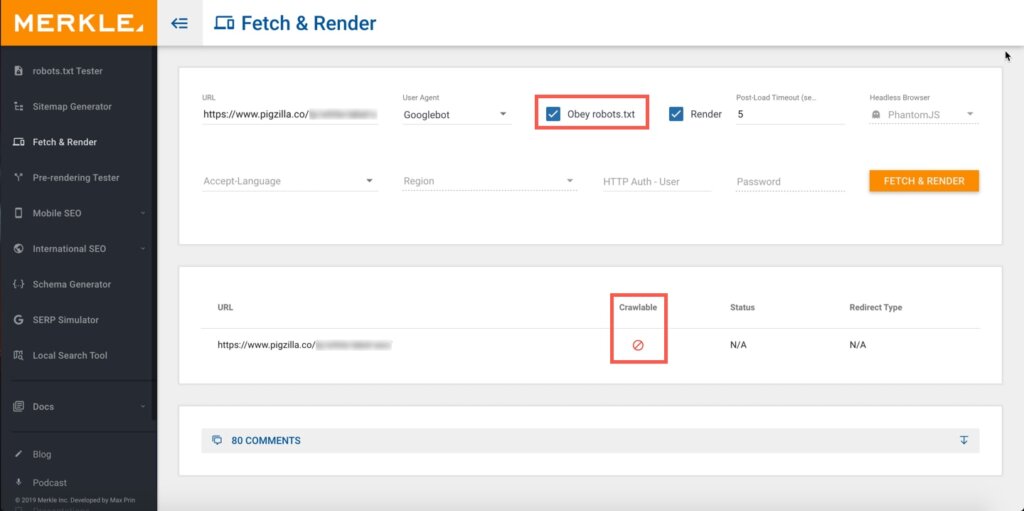Image resolution: width=1024 pixels, height=511 pixels.
Task: Expand the Mobile SEO menu
Action: click(x=78, y=213)
